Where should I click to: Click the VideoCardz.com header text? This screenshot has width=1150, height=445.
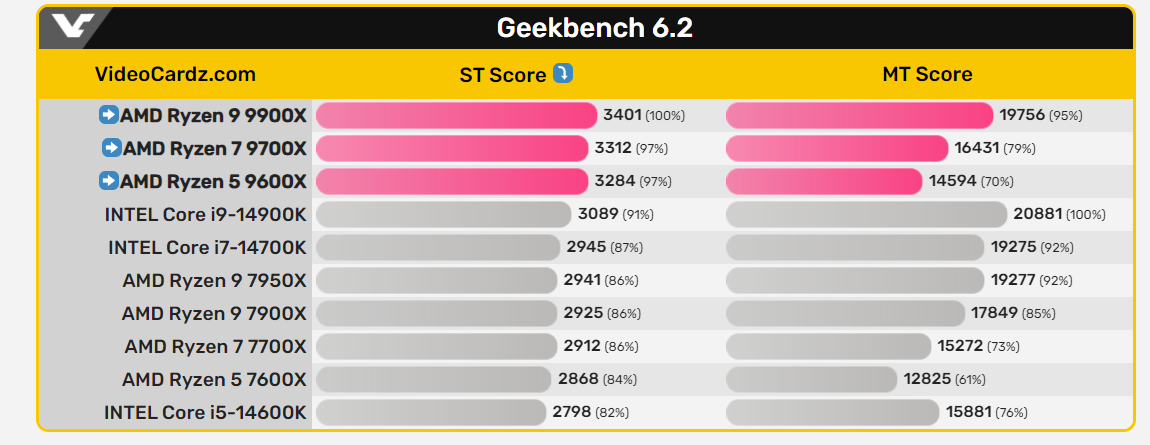coord(175,75)
